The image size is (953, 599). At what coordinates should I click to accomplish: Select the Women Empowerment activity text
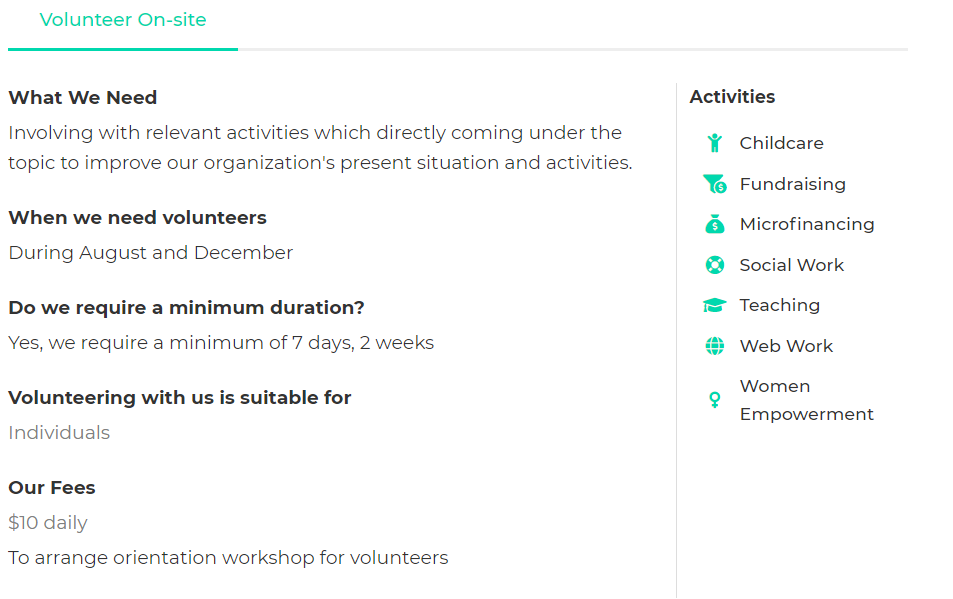pos(807,400)
